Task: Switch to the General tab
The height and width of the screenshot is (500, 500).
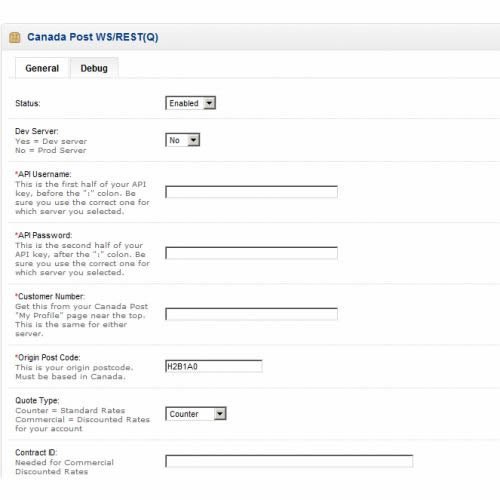Action: [42, 68]
